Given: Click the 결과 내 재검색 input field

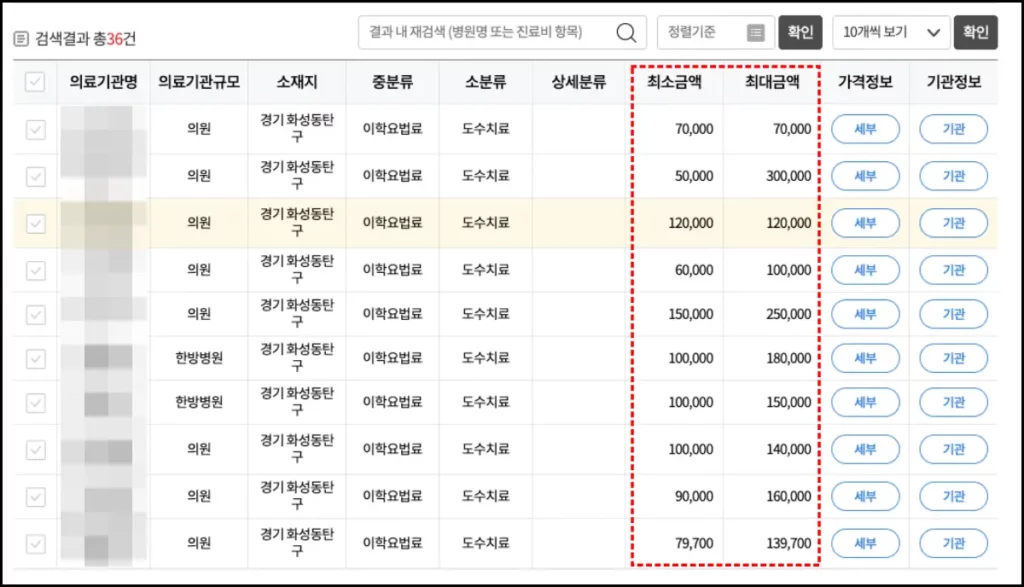Looking at the screenshot, I should 502,33.
